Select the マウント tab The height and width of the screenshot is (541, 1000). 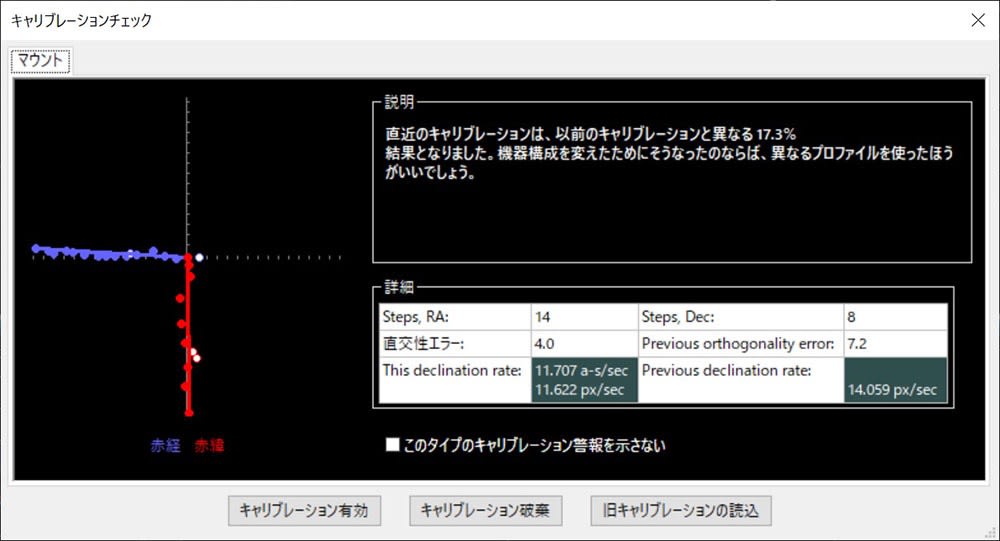pyautogui.click(x=40, y=61)
